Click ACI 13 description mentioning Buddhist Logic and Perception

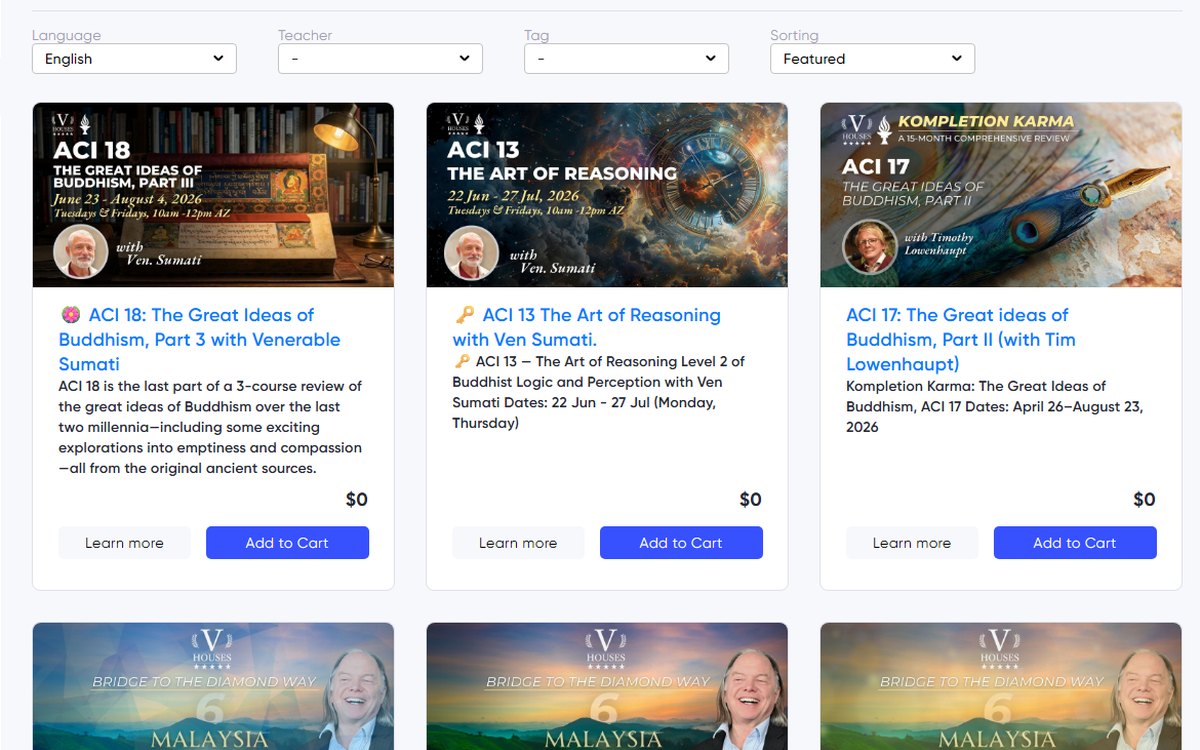tap(600, 392)
